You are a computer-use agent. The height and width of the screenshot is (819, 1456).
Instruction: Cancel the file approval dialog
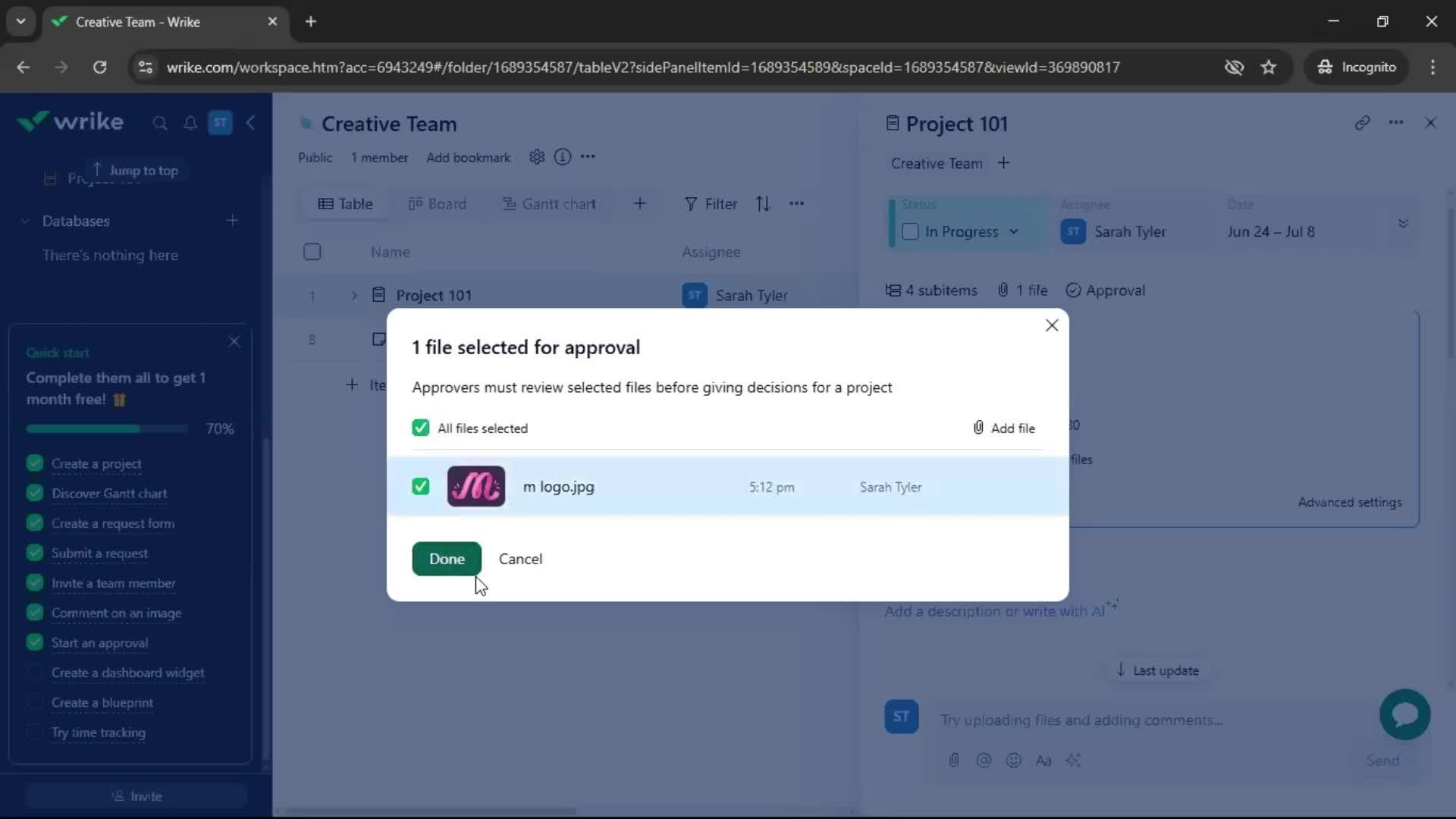click(x=520, y=559)
